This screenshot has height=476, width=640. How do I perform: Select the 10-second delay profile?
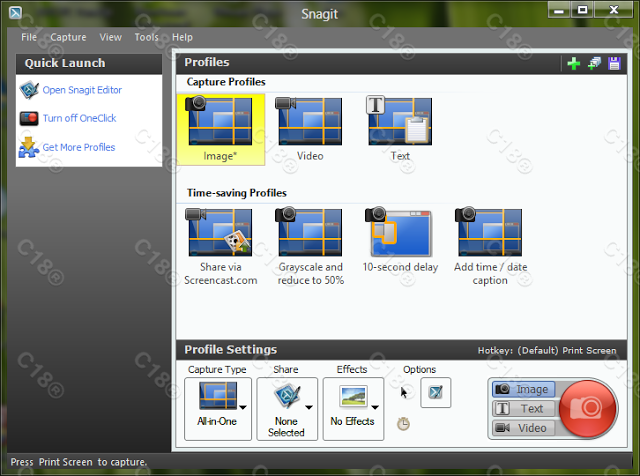(400, 240)
